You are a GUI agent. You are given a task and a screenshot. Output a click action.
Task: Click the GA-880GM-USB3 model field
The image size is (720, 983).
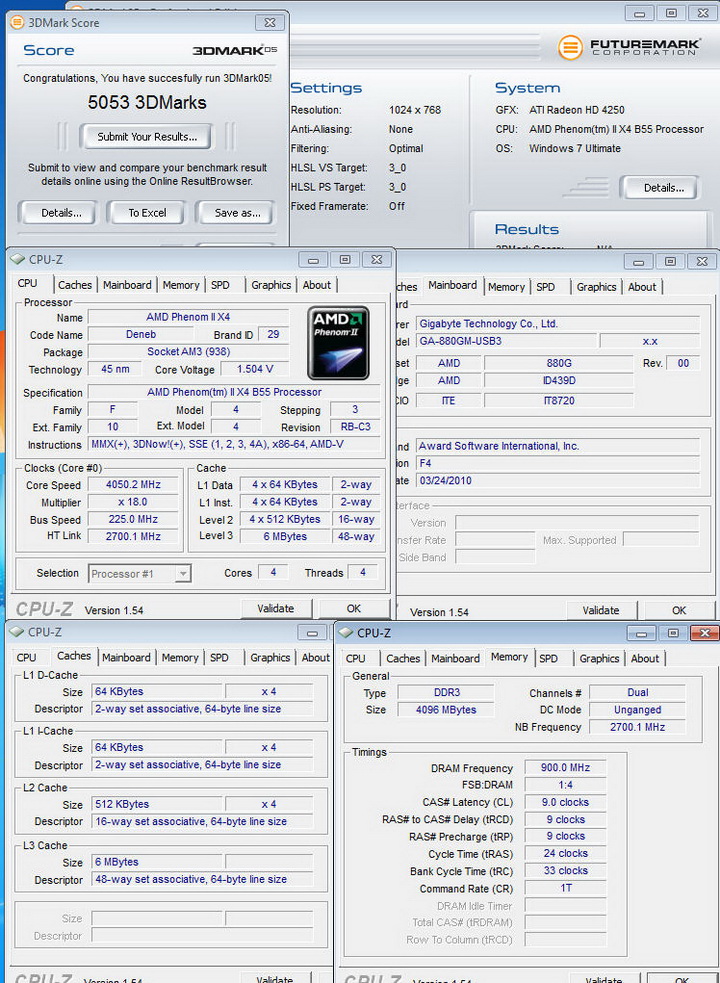point(506,342)
